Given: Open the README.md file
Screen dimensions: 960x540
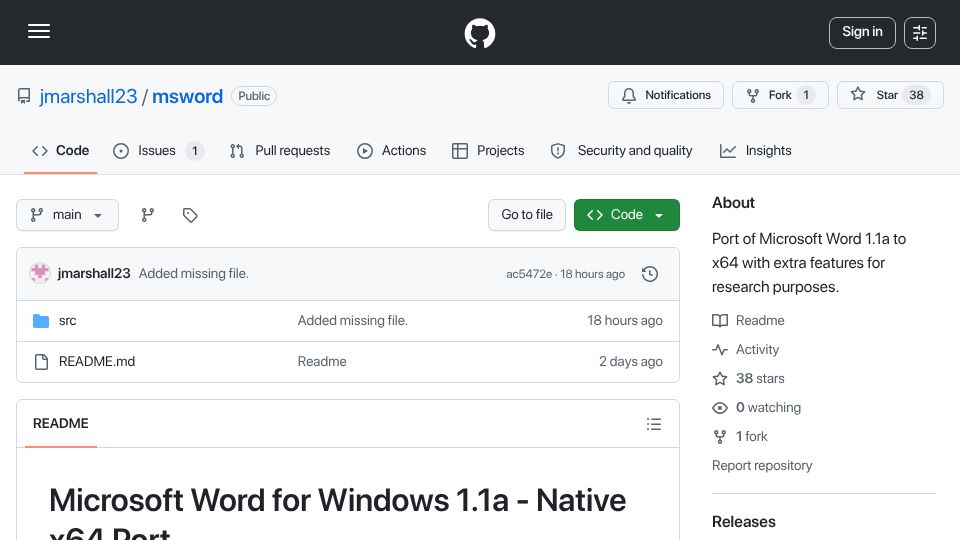Looking at the screenshot, I should pyautogui.click(x=97, y=362).
